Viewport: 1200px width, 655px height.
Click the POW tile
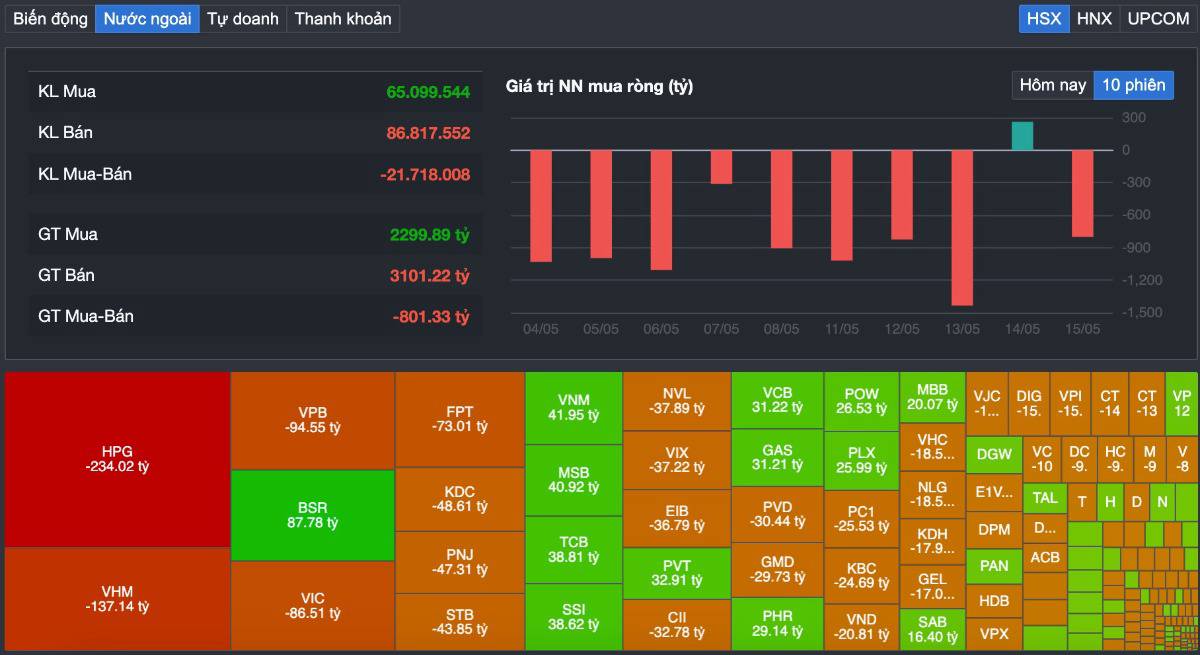(x=861, y=401)
